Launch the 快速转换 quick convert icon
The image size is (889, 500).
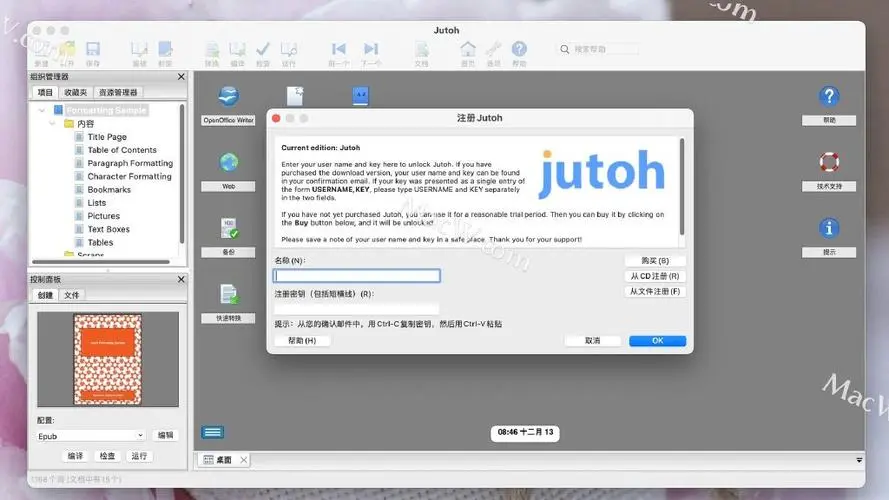pyautogui.click(x=229, y=294)
